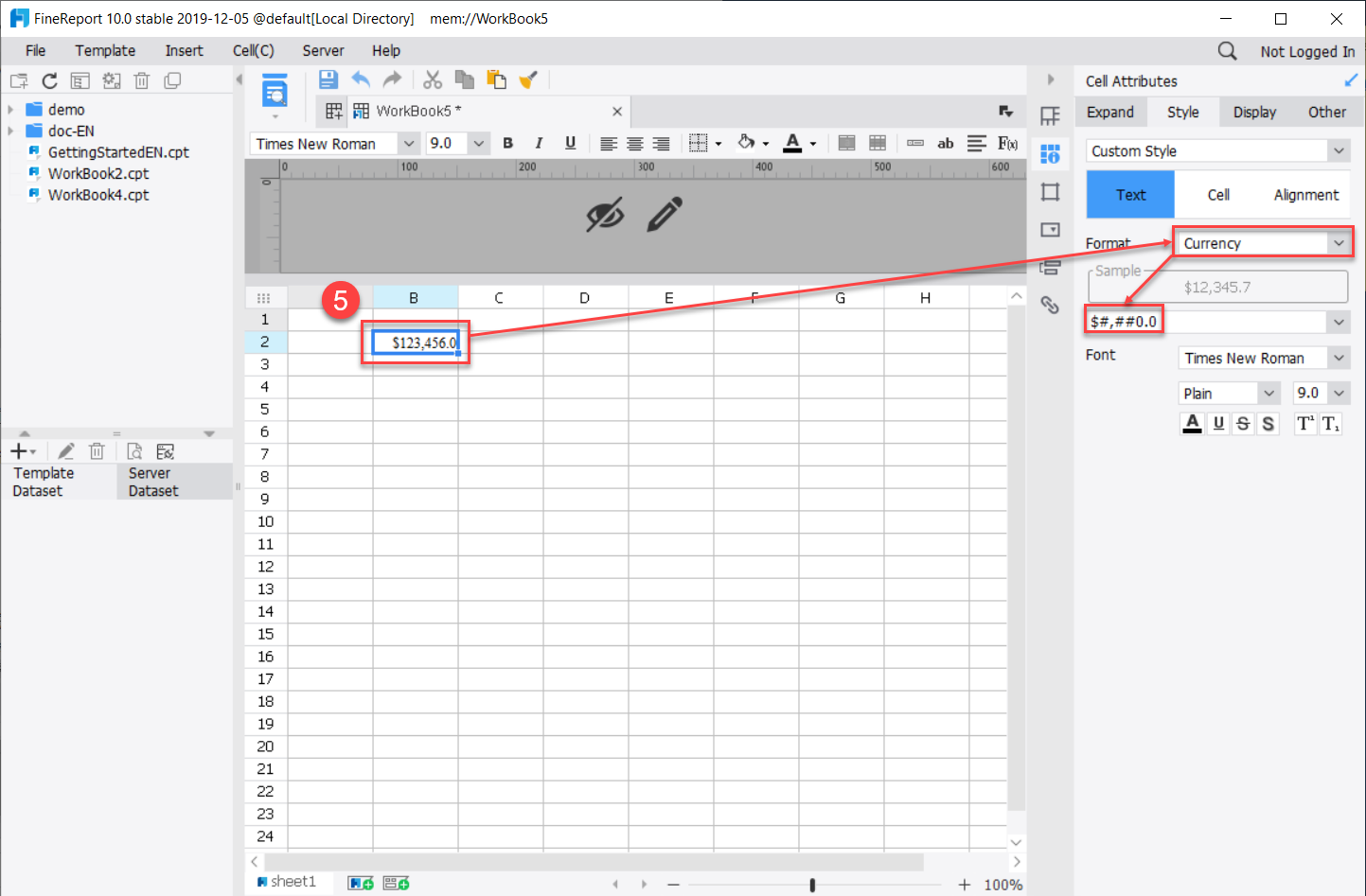Click the Italic formatting icon
1366x896 pixels.
(x=538, y=143)
